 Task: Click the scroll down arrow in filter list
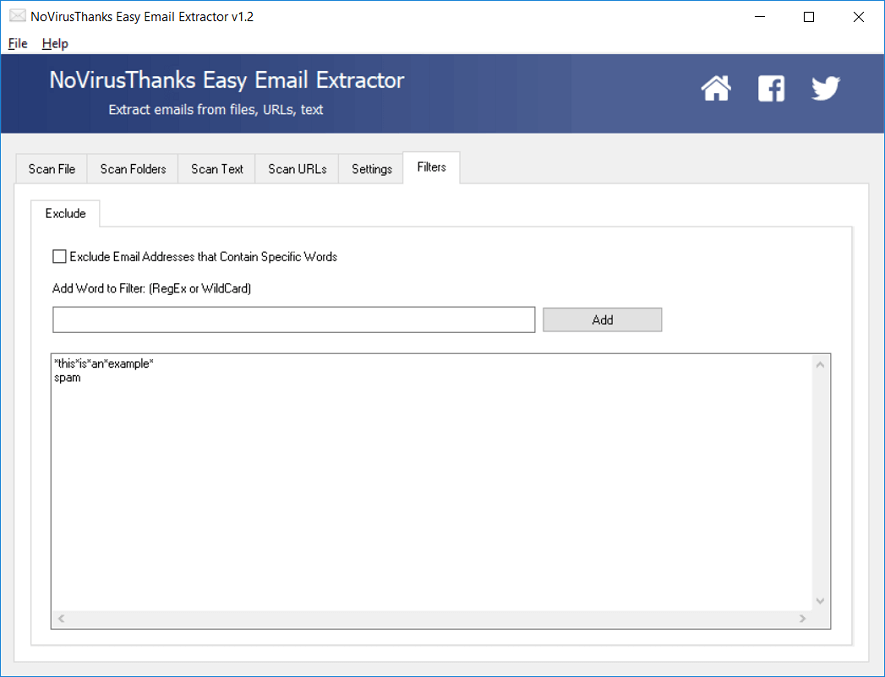pyautogui.click(x=820, y=601)
